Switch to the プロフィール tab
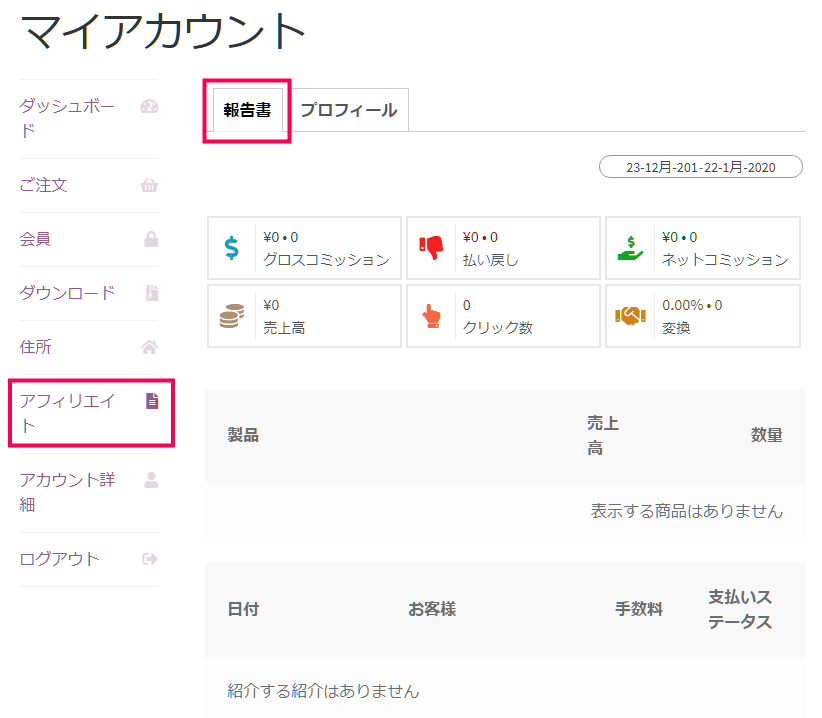This screenshot has width=822, height=718. point(349,110)
